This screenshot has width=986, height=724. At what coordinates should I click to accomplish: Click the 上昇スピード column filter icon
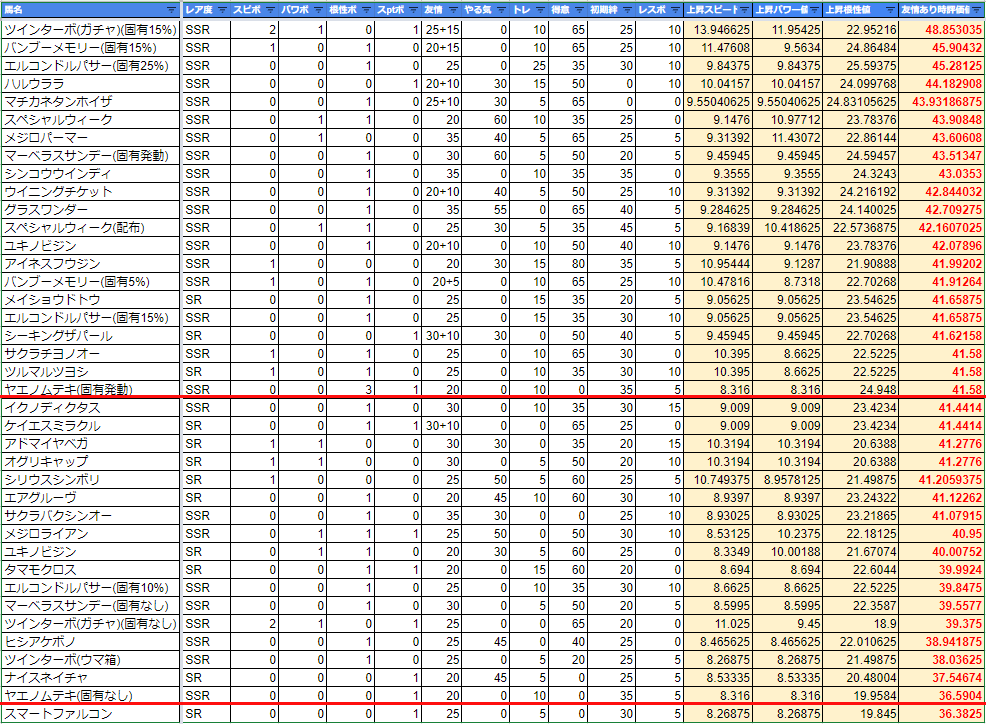pyautogui.click(x=745, y=10)
